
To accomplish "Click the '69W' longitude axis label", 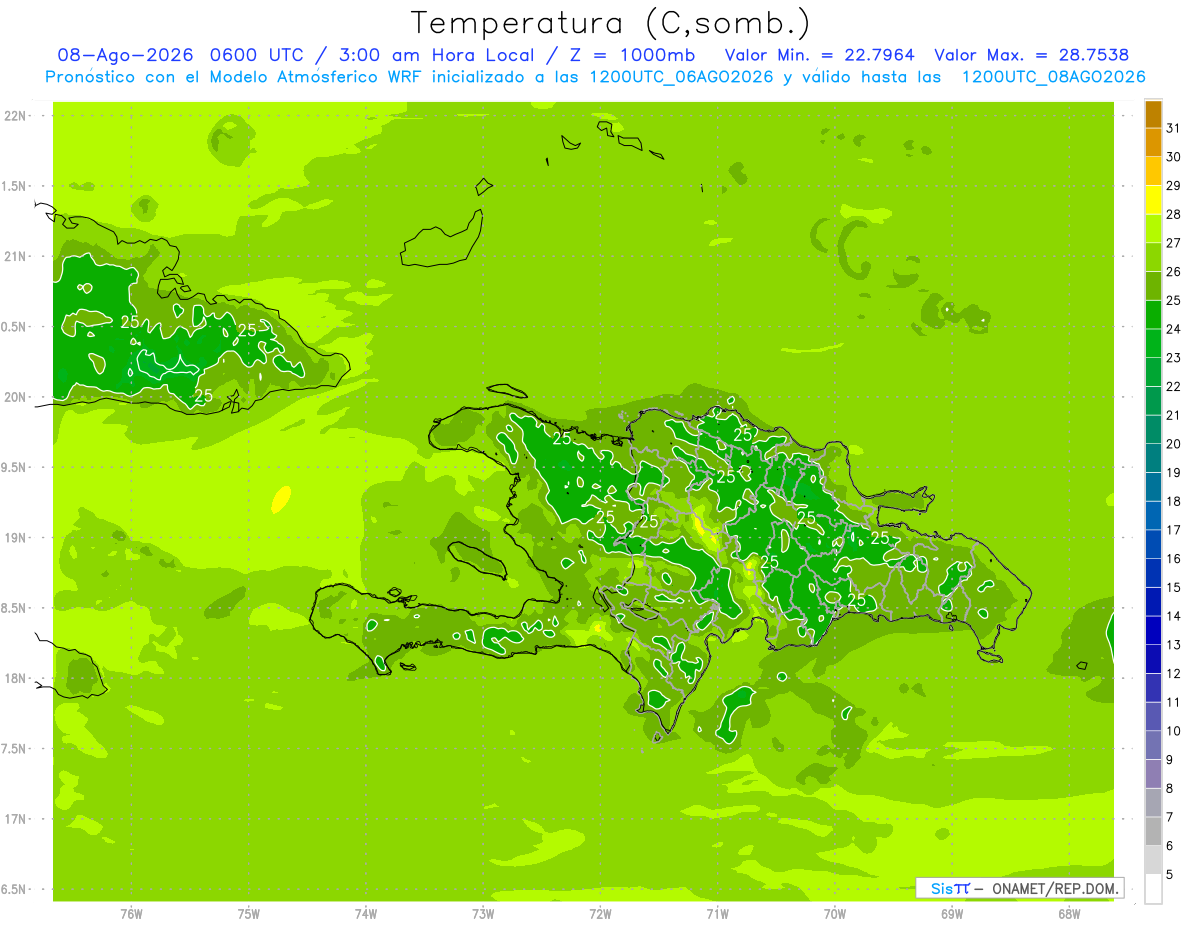I will click(952, 913).
